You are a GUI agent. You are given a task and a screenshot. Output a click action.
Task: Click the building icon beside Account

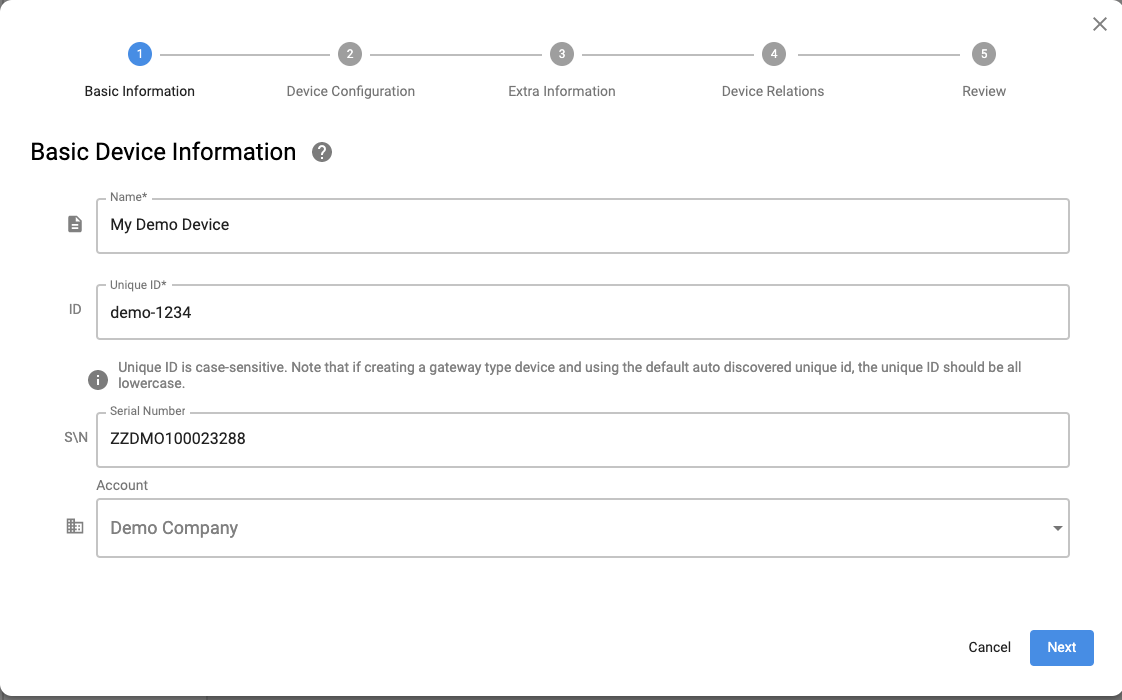coord(75,526)
